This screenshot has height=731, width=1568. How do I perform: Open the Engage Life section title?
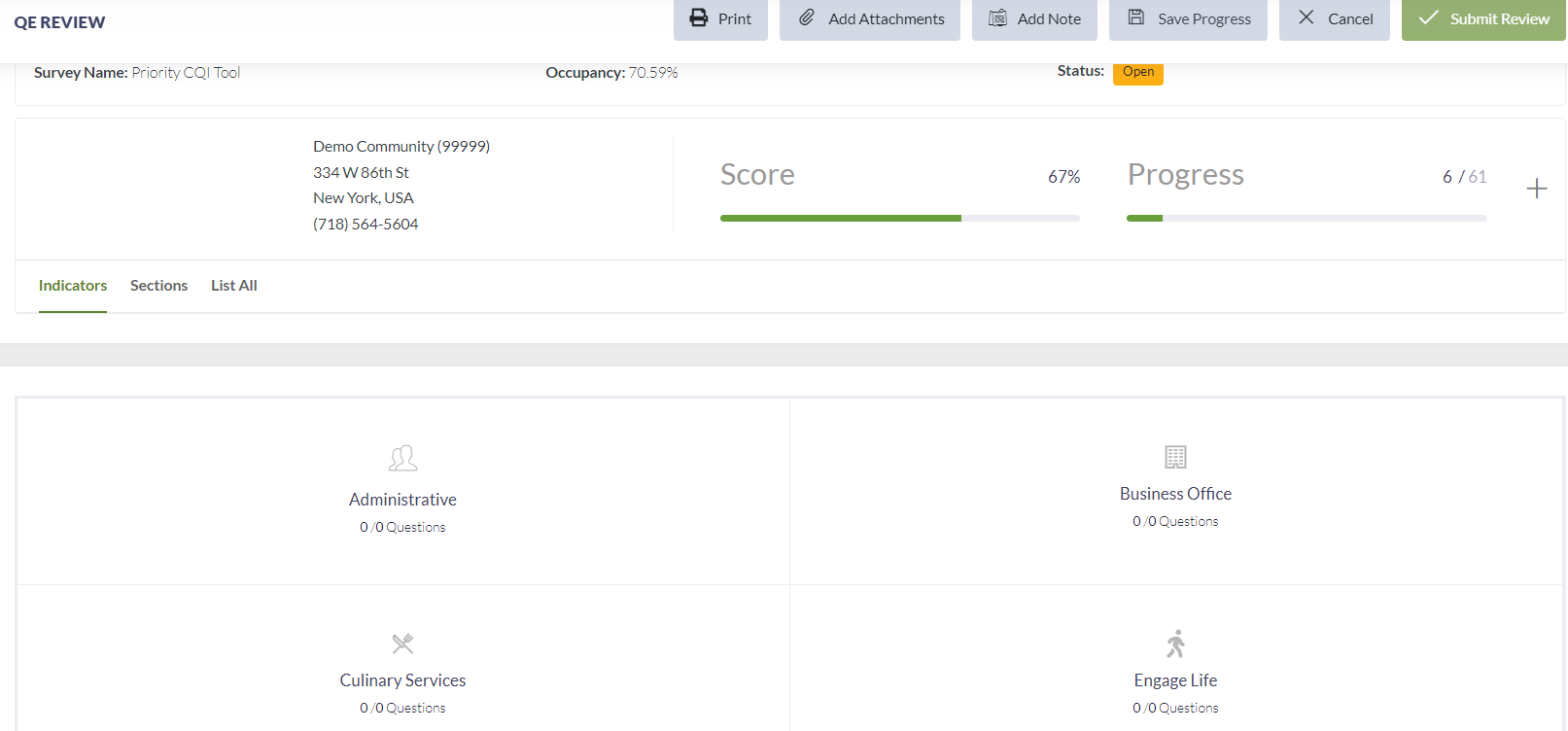coord(1175,680)
